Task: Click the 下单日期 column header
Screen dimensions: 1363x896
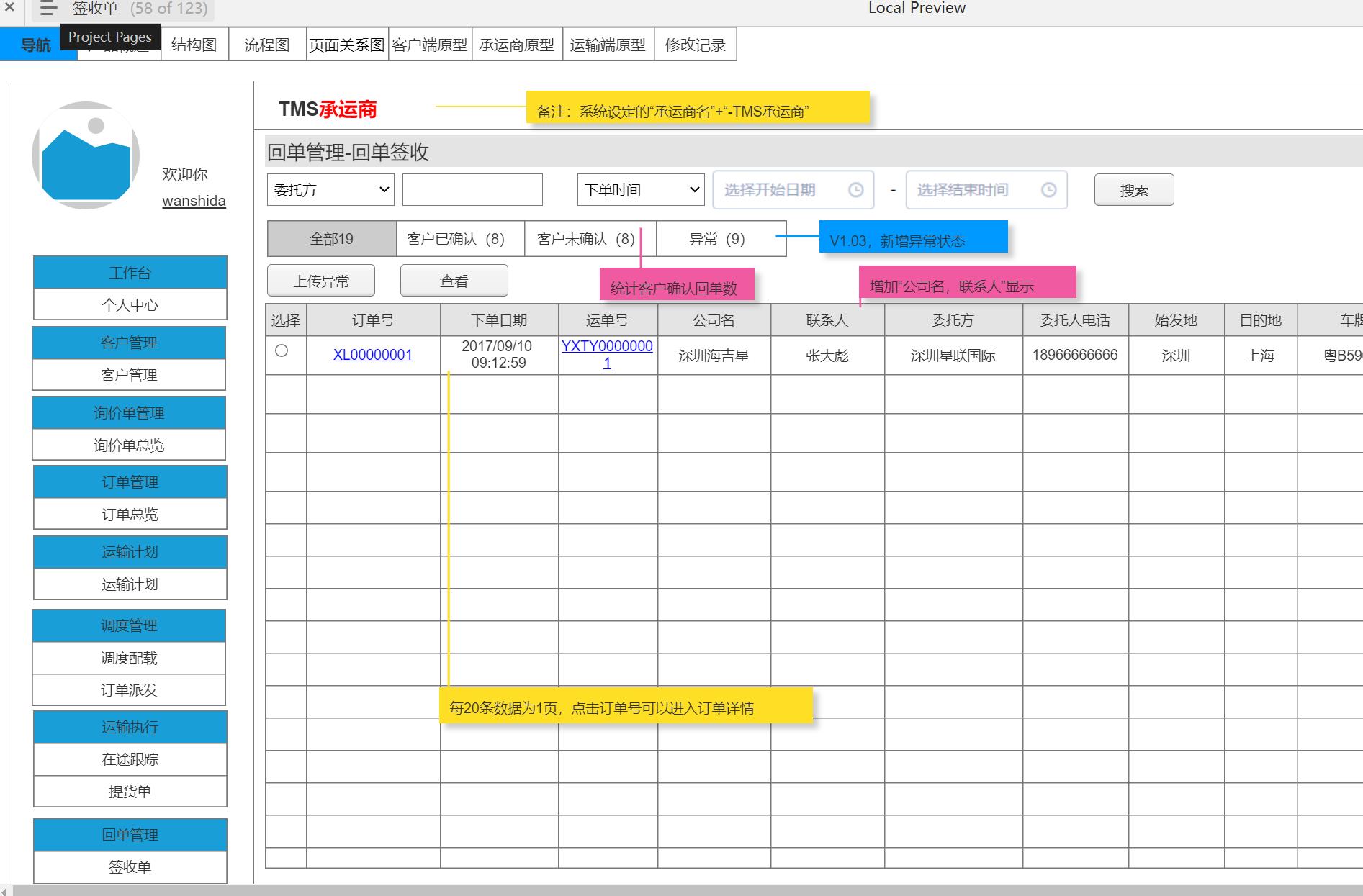Action: click(x=499, y=320)
